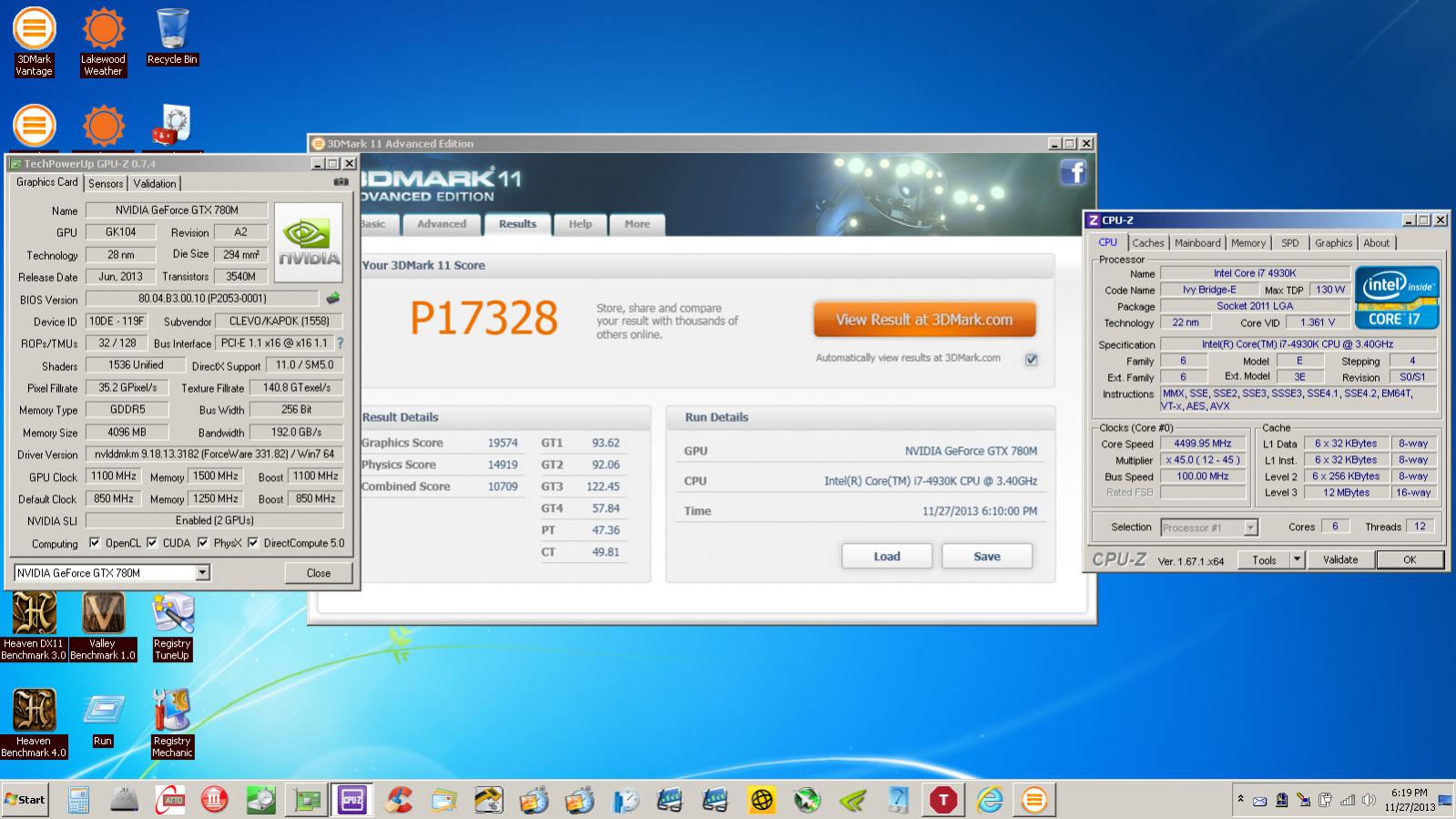Toggle the OpenCL checkbox in GPU-Z

(x=95, y=543)
